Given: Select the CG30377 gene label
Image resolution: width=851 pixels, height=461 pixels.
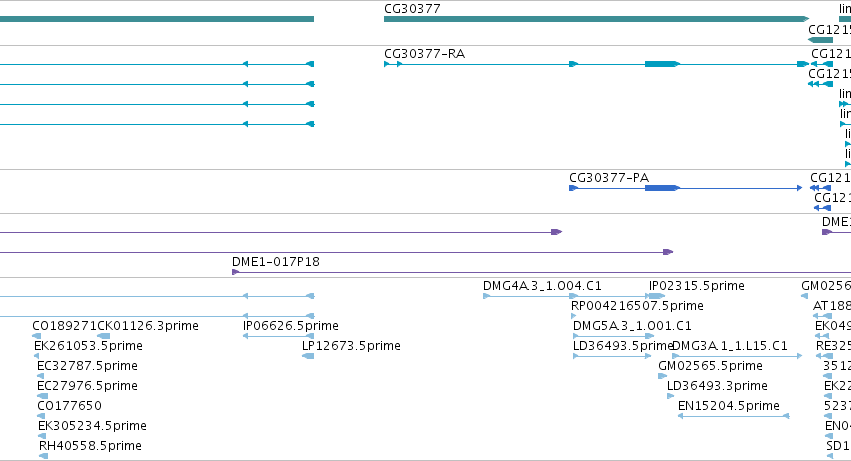Looking at the screenshot, I should tap(412, 9).
